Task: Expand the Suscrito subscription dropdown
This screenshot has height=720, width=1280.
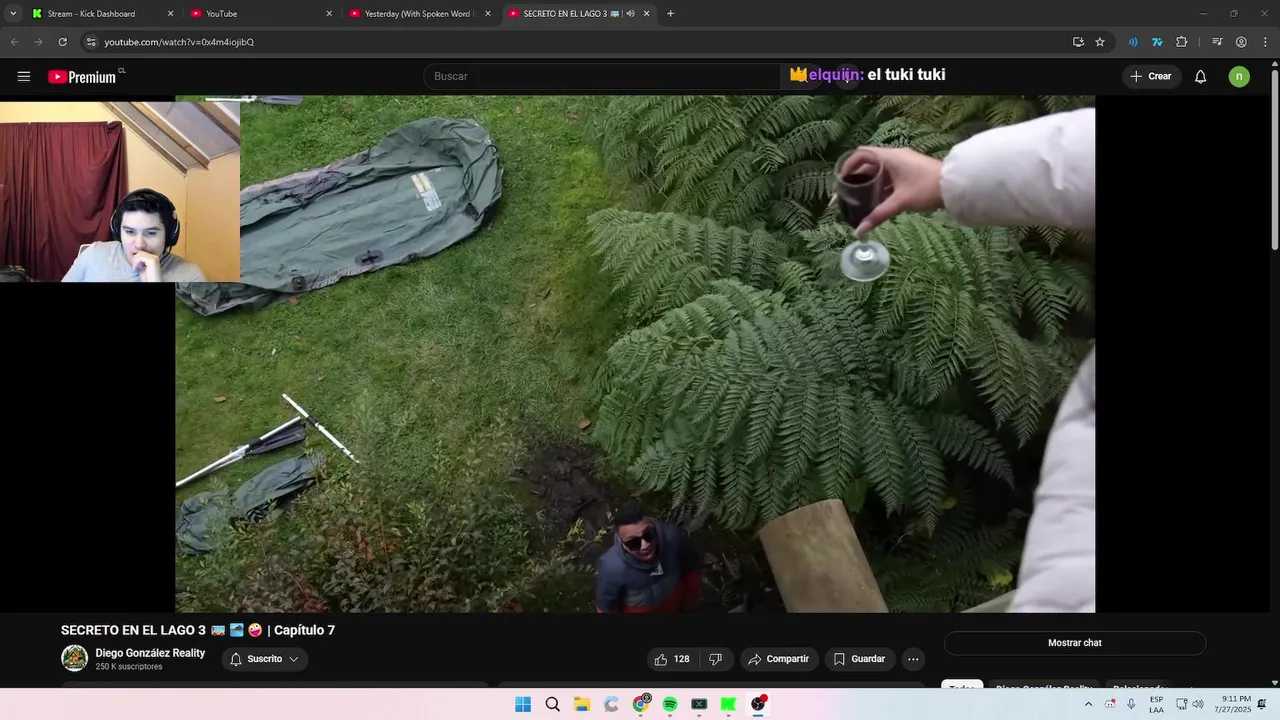Action: click(x=264, y=659)
